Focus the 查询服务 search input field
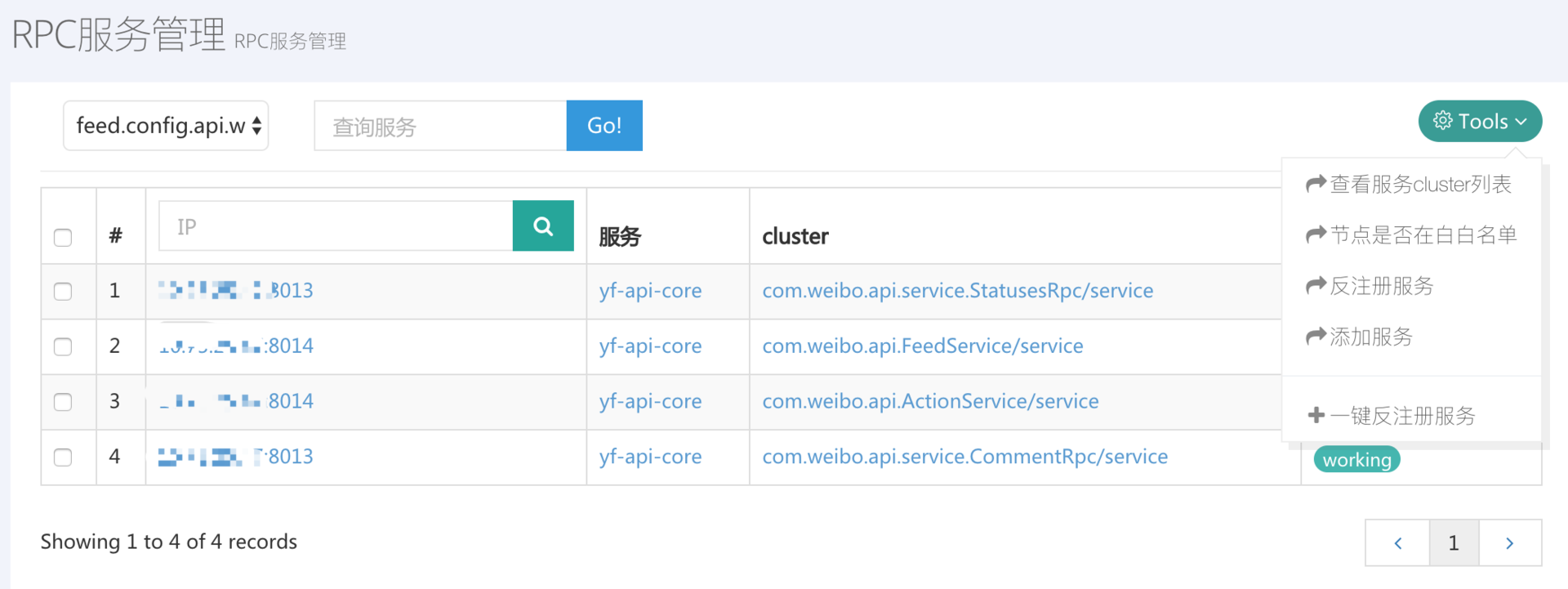 click(x=440, y=127)
